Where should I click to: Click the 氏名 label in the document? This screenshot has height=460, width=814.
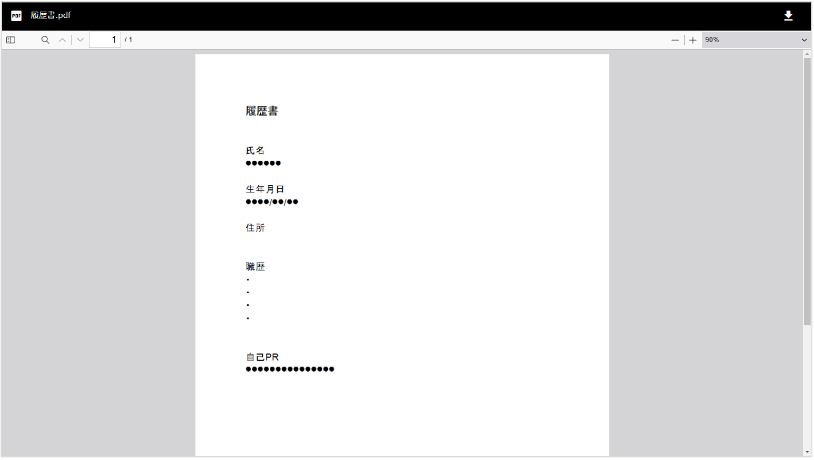click(255, 150)
